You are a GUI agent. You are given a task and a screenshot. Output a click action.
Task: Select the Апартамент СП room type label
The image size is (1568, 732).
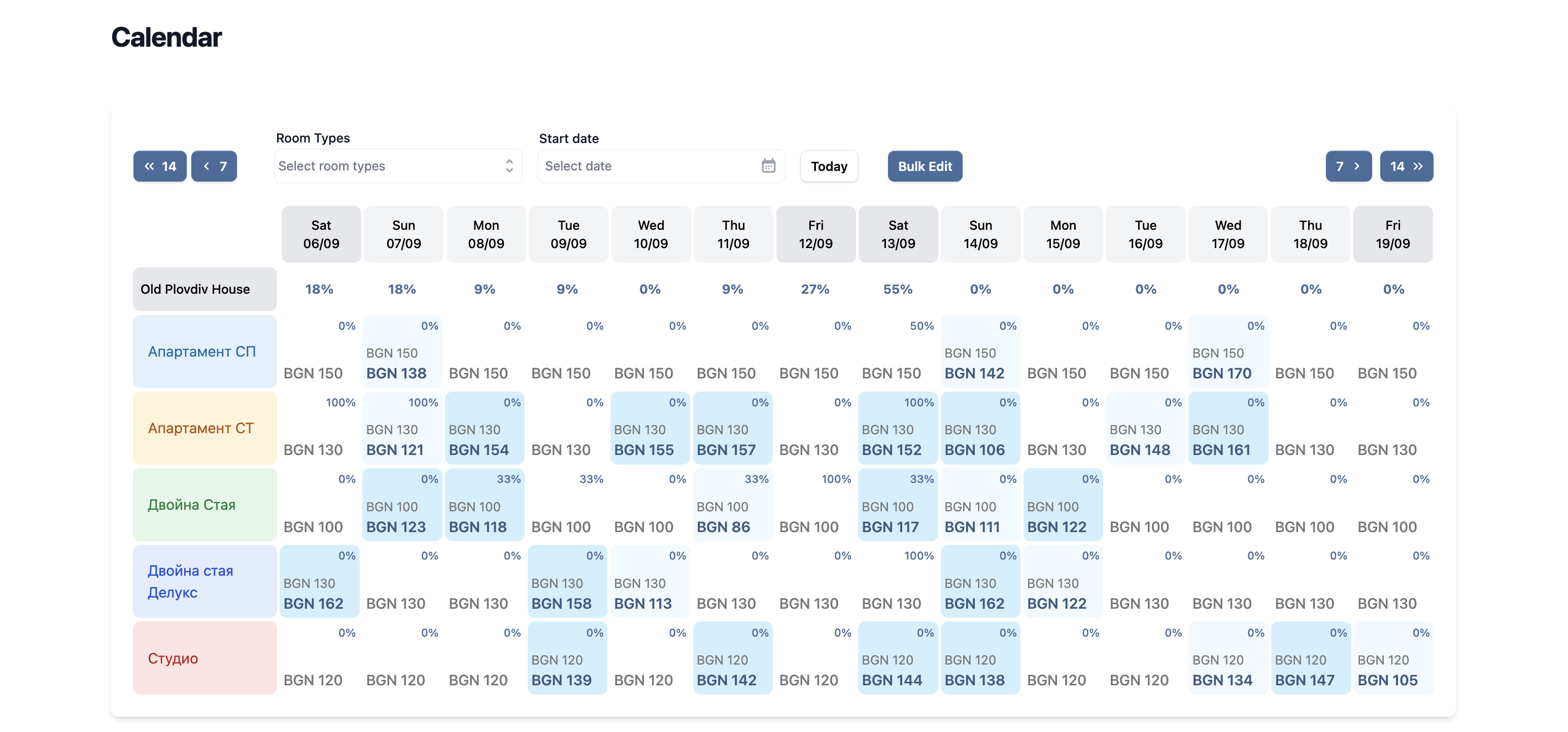click(202, 351)
